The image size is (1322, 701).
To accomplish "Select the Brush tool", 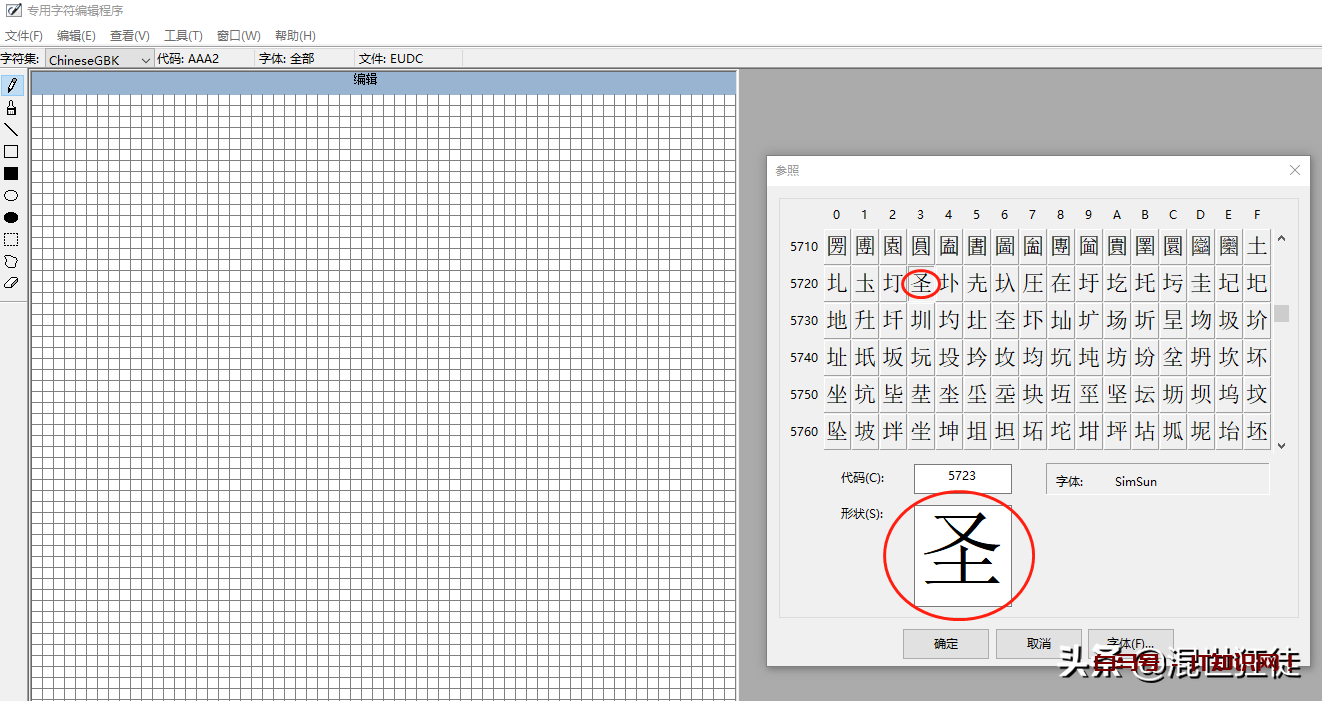I will tap(12, 106).
